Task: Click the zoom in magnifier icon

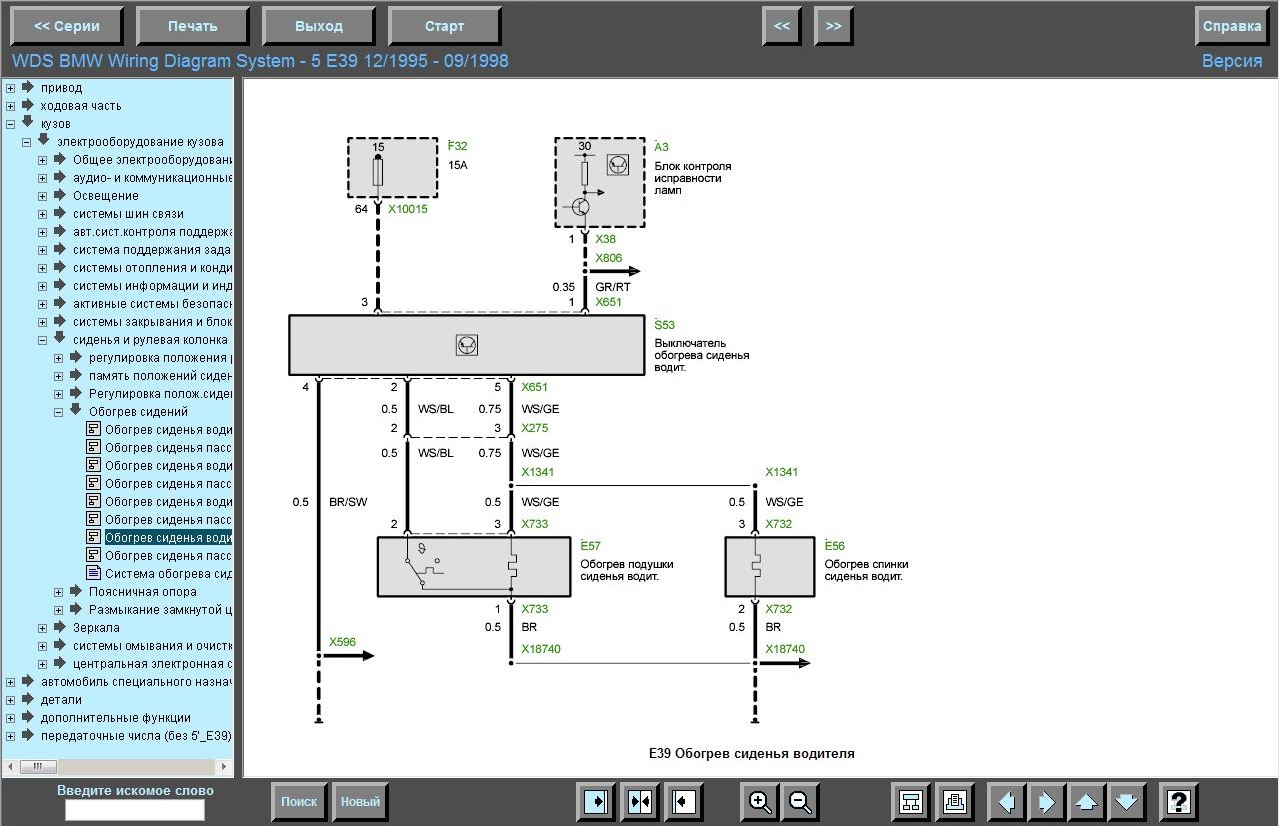Action: (760, 801)
